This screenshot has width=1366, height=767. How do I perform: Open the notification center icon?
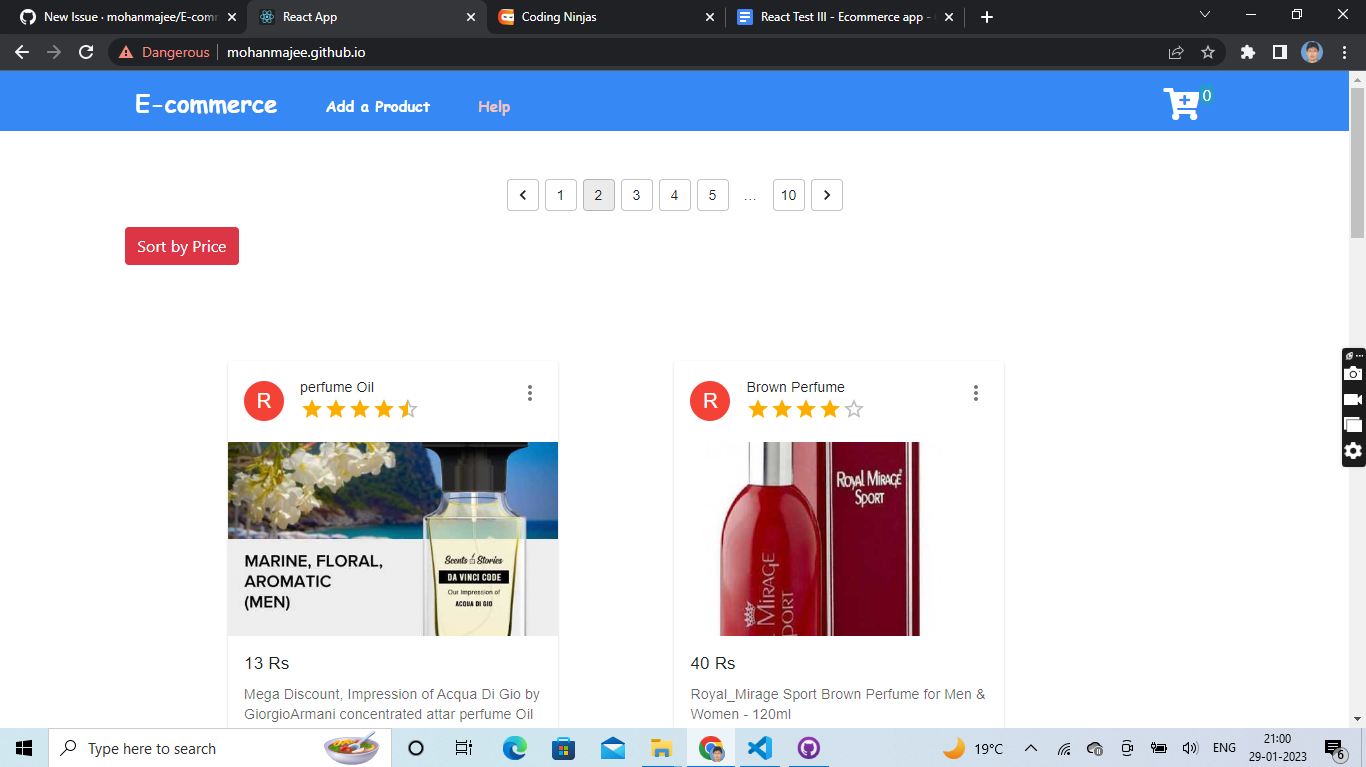pos(1334,748)
